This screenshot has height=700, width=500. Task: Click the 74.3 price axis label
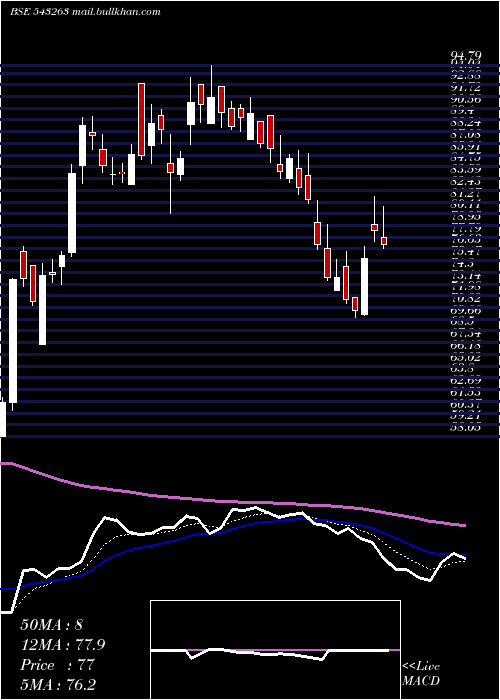click(x=463, y=263)
